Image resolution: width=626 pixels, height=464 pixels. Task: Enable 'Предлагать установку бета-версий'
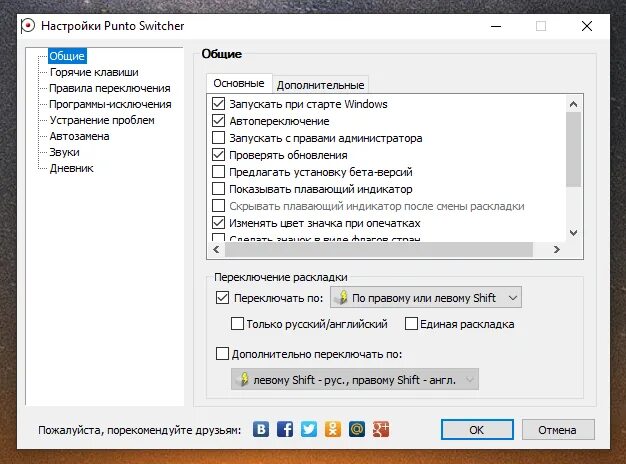(x=218, y=172)
